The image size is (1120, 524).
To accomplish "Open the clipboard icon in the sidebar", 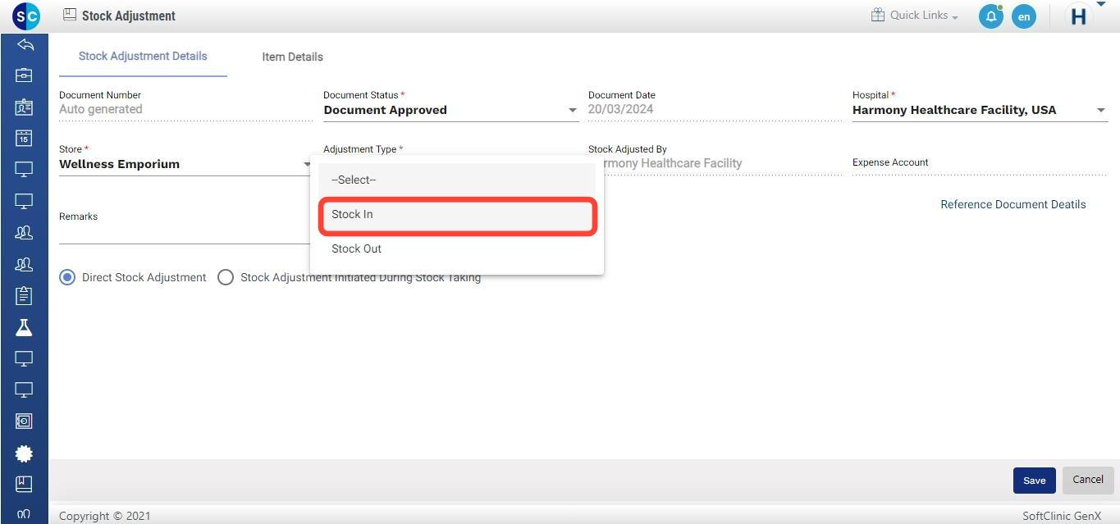I will coord(24,296).
